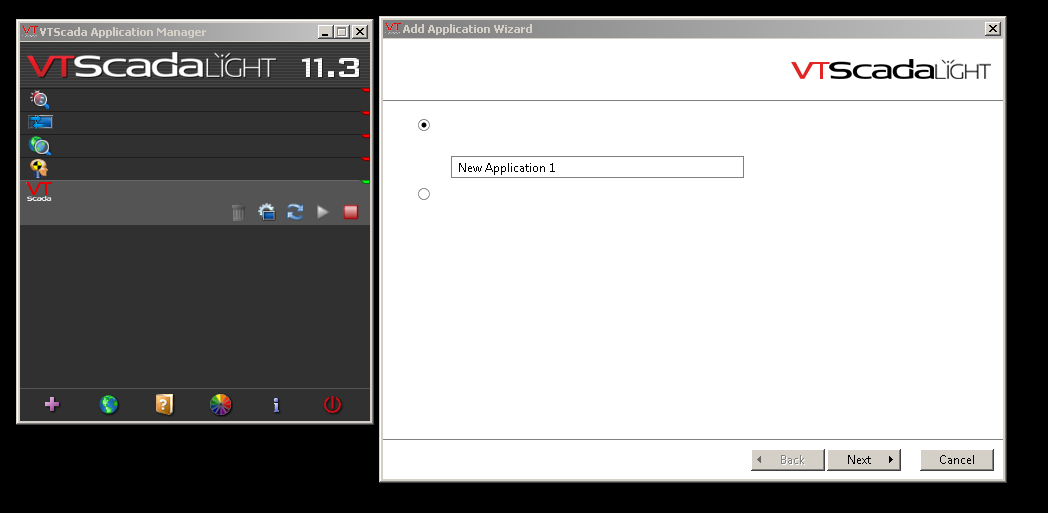Click the purple plus add application icon
This screenshot has height=513, width=1048.
click(x=52, y=404)
